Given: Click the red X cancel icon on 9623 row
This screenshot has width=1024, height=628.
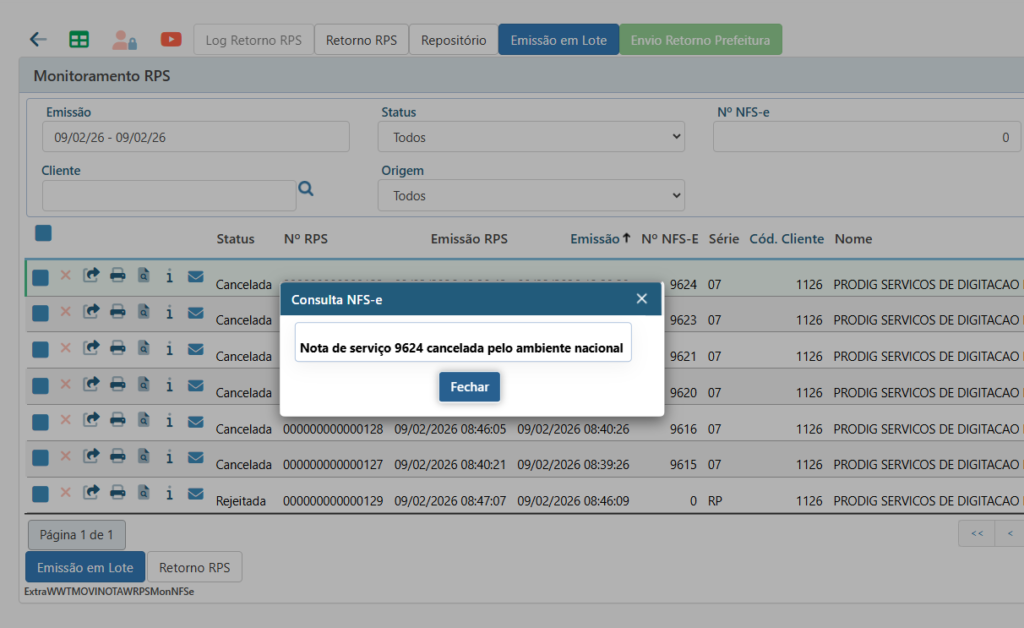Looking at the screenshot, I should (65, 312).
